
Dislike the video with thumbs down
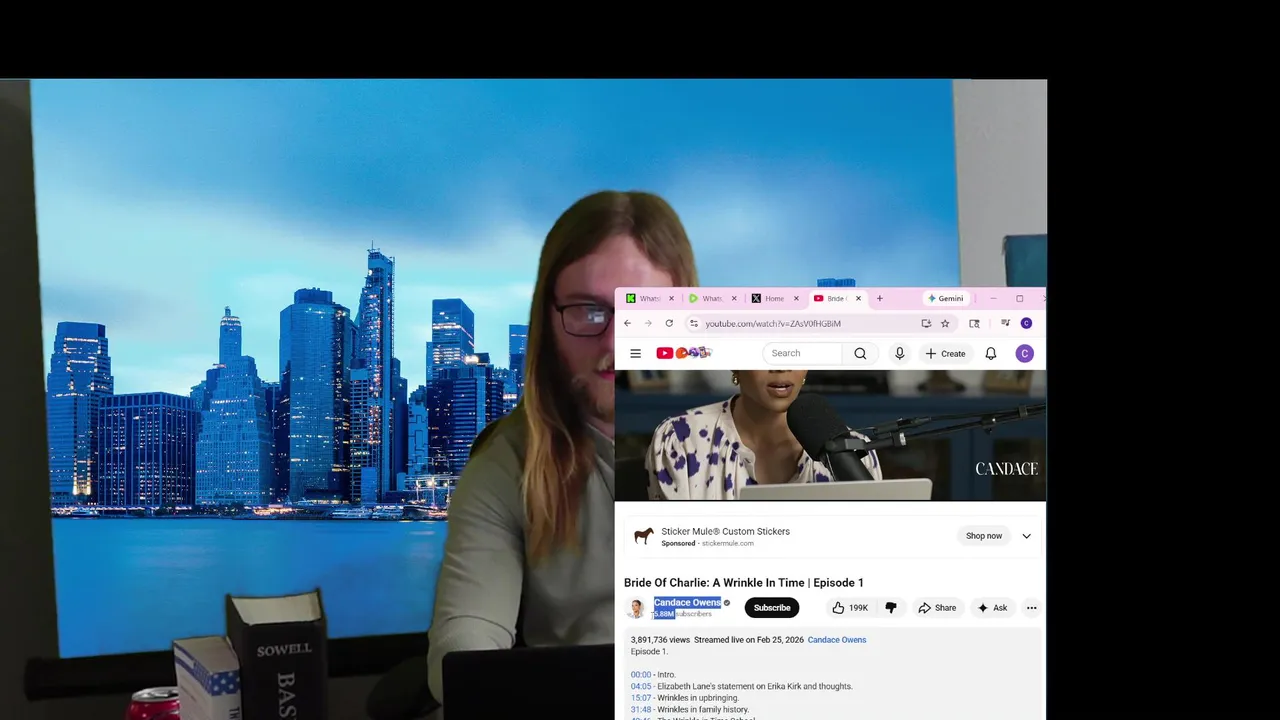coord(891,608)
